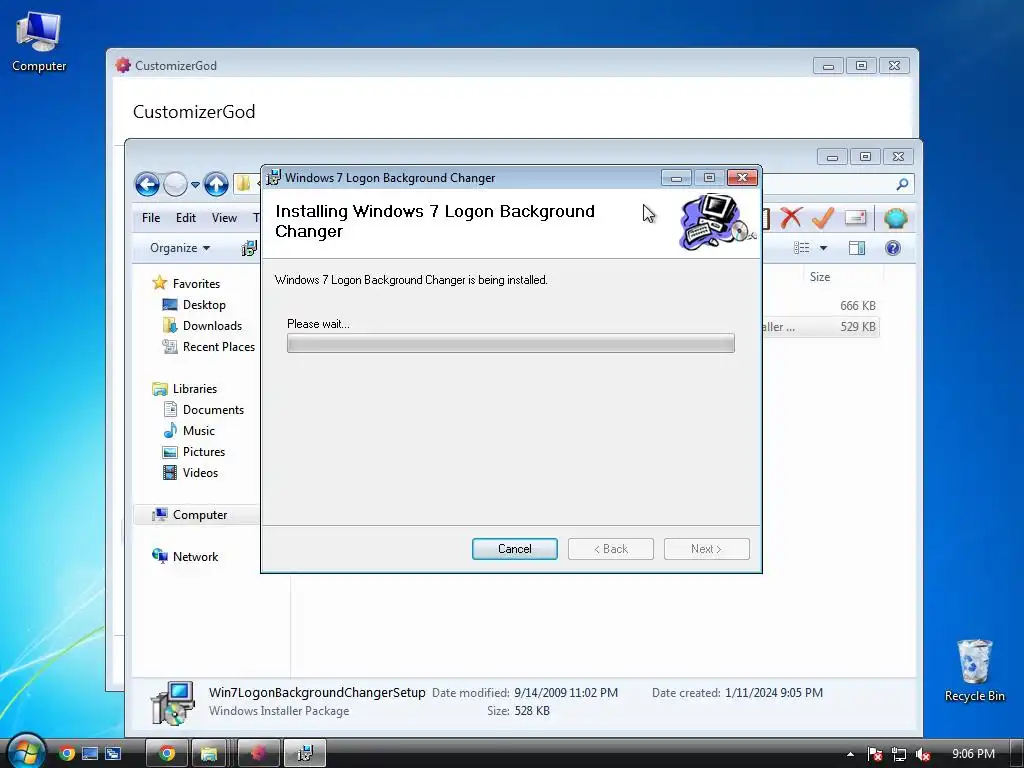Go up one folder level in Explorer
The image size is (1024, 768).
point(216,185)
